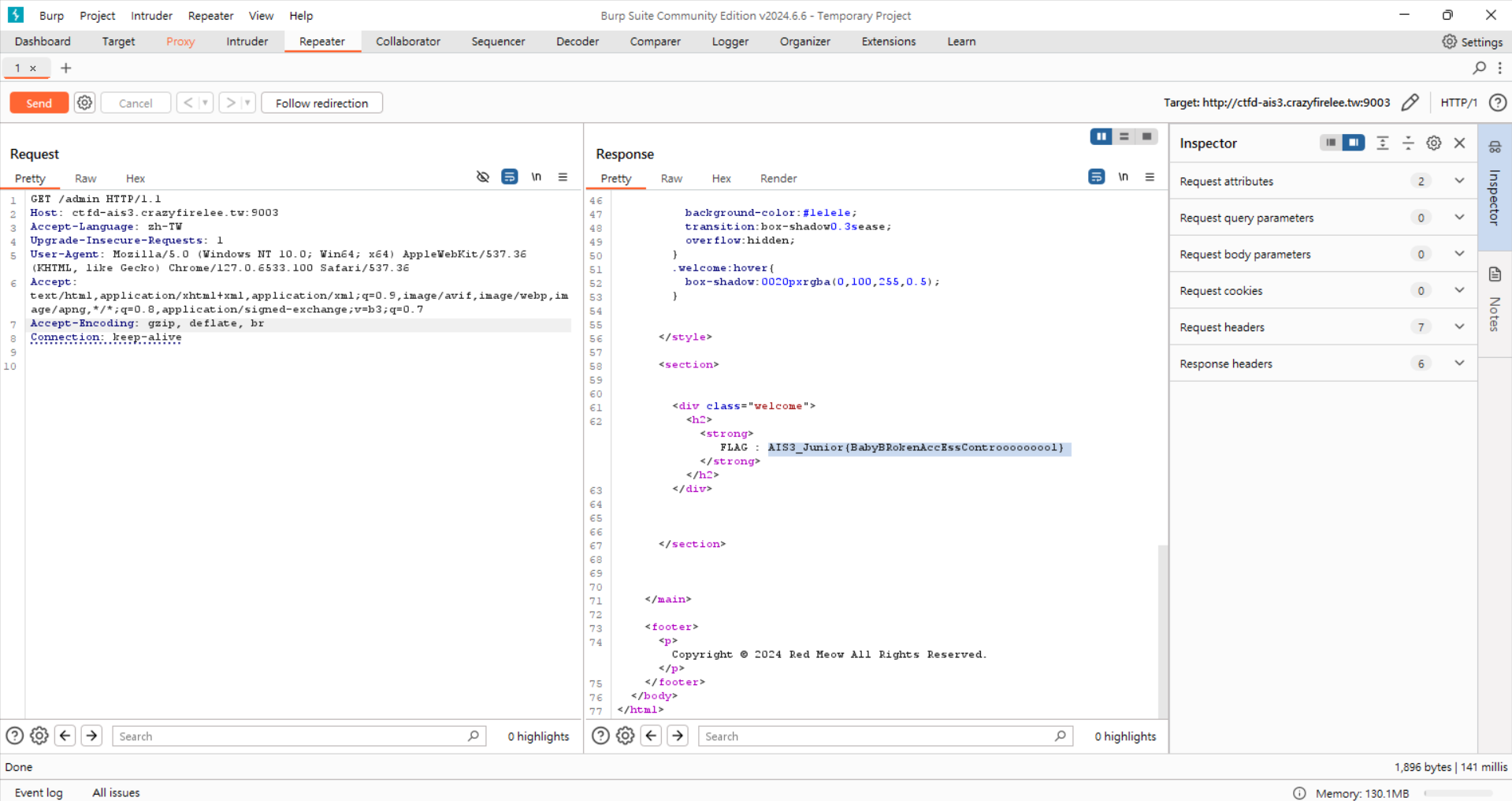Open the request pane hamburger menu

(563, 177)
